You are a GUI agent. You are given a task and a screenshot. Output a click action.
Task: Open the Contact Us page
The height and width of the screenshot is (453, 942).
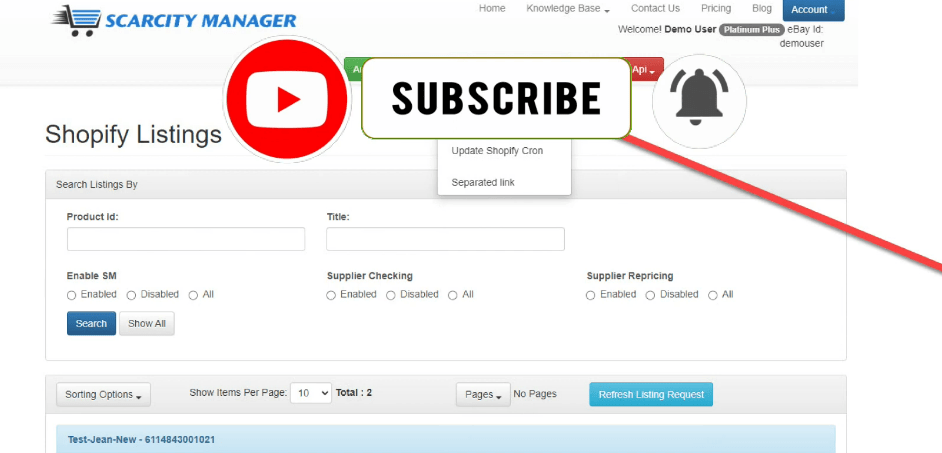[x=655, y=8]
